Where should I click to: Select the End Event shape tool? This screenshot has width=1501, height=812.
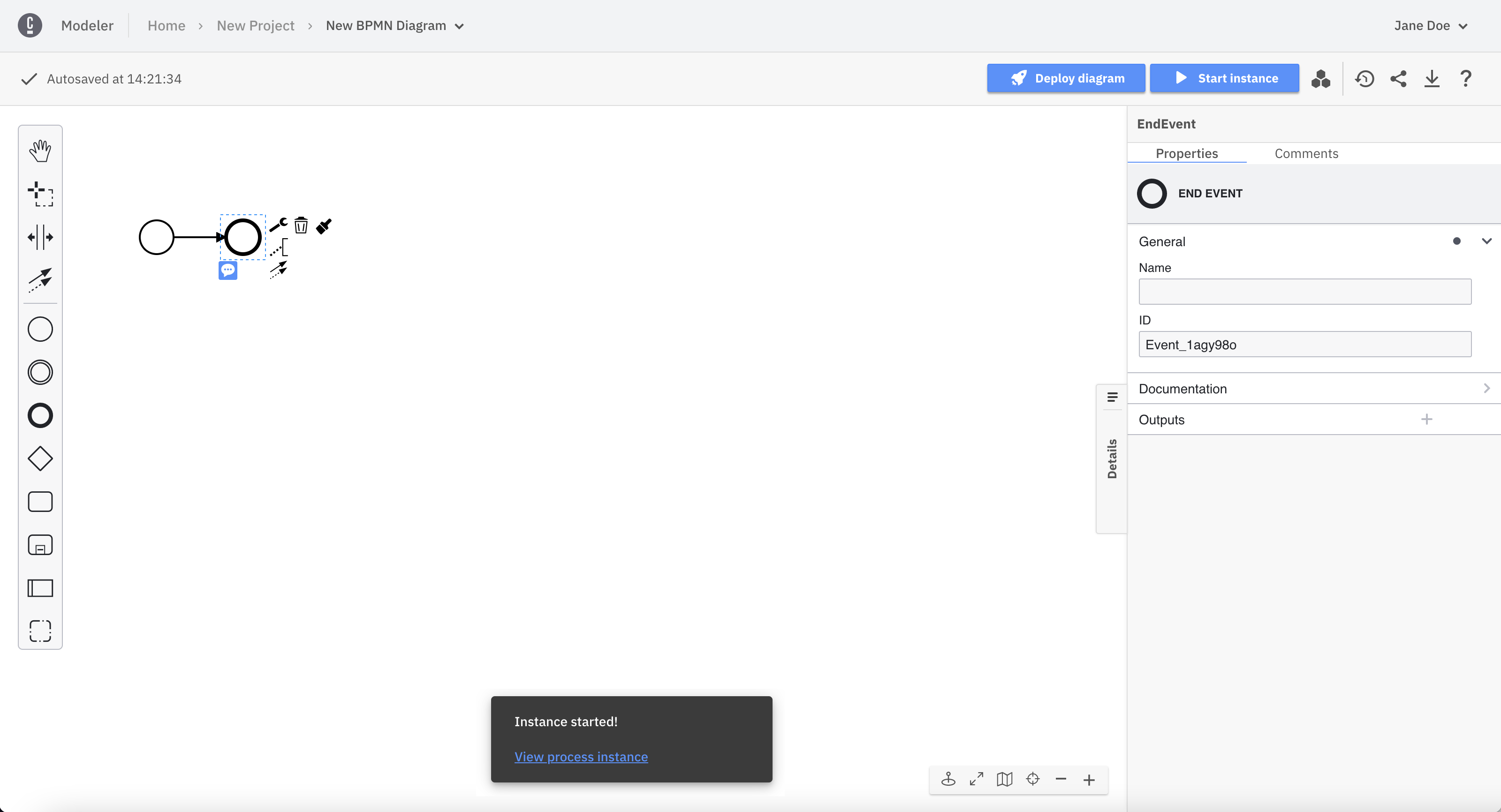pyautogui.click(x=40, y=415)
